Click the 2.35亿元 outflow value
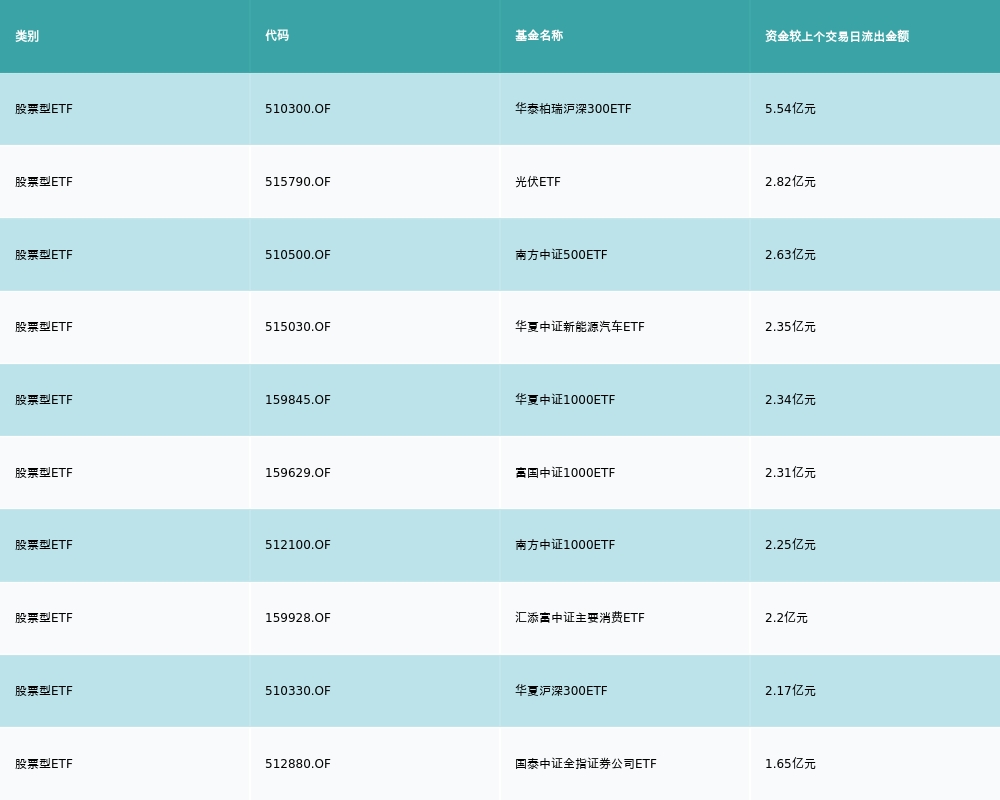 pyautogui.click(x=790, y=327)
